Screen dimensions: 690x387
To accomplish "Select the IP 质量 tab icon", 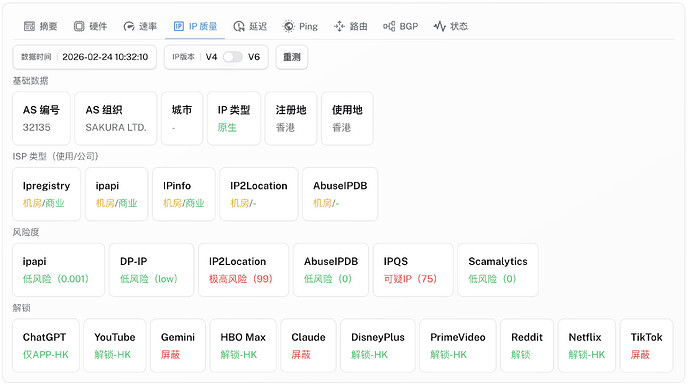I will [x=179, y=26].
